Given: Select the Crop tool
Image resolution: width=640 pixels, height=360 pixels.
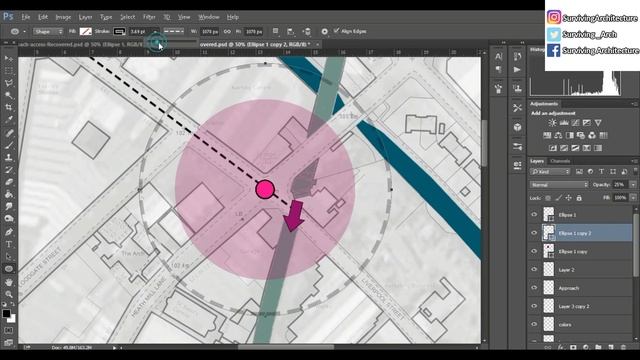Looking at the screenshot, I should [x=9, y=107].
